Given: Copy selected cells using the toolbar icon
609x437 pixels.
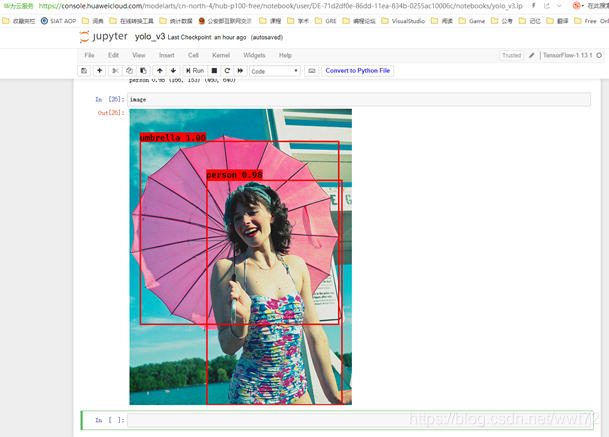Looking at the screenshot, I should click(129, 71).
